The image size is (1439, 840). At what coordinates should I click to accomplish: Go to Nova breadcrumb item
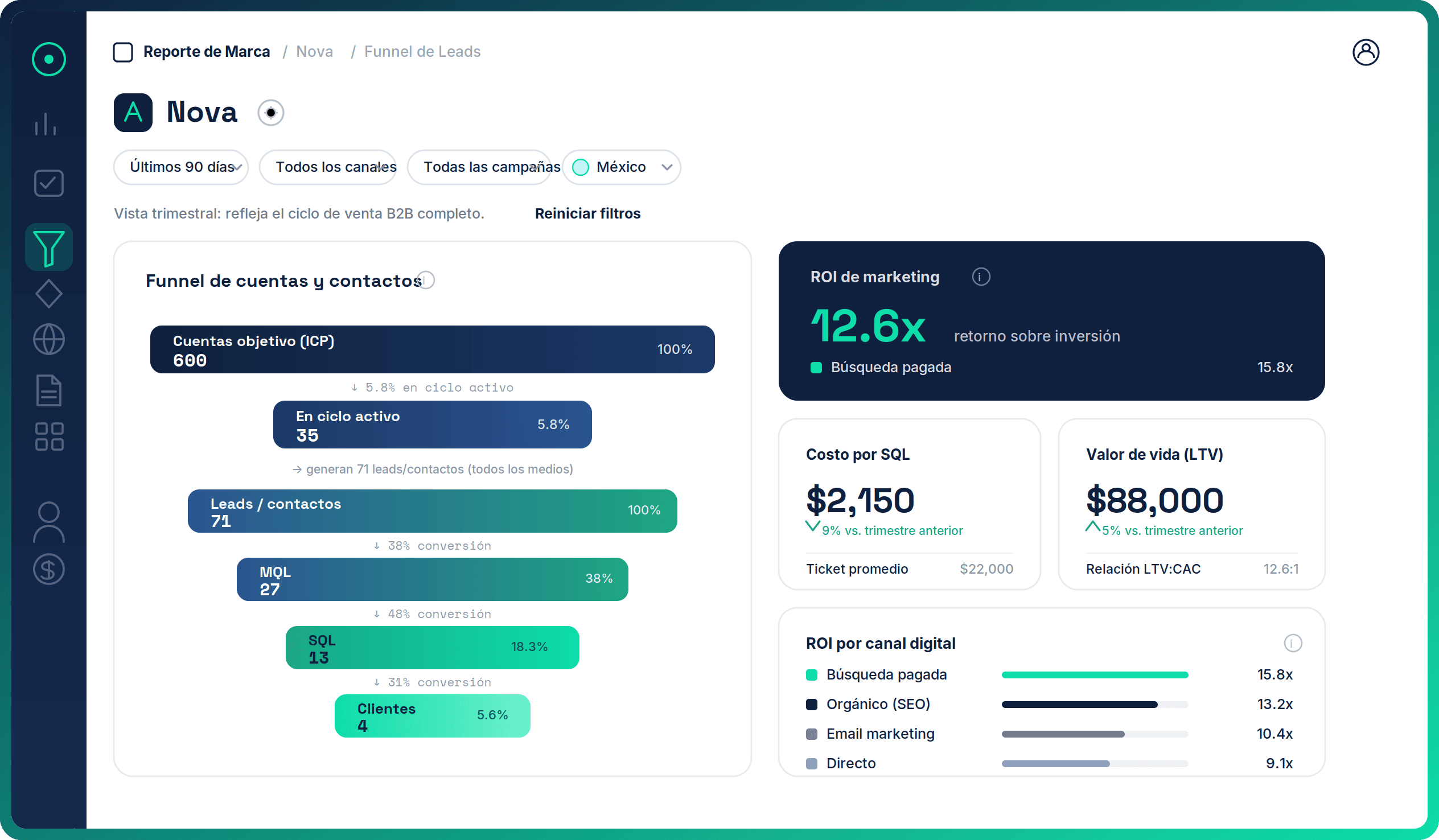tap(315, 52)
